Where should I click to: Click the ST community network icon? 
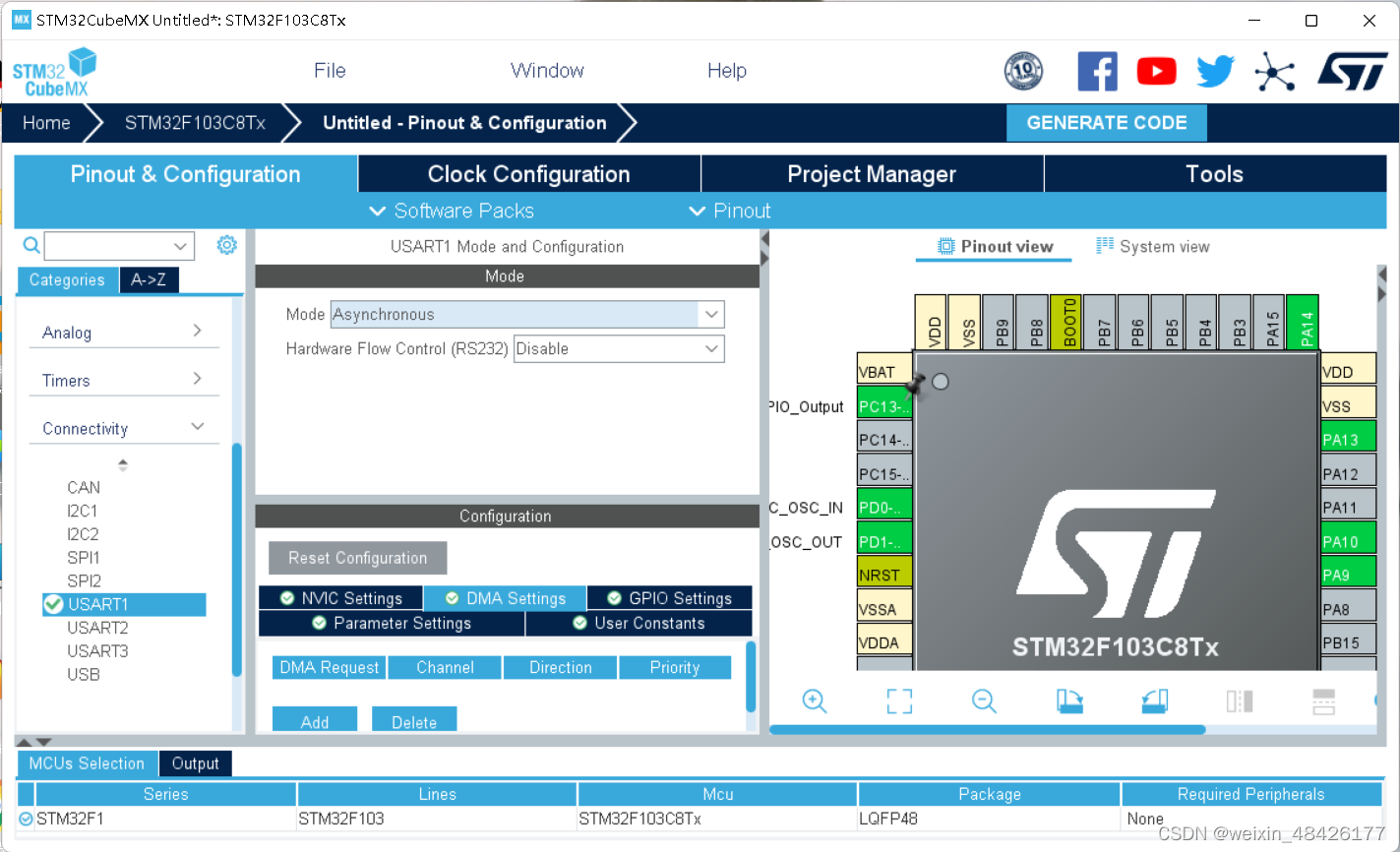pos(1275,71)
